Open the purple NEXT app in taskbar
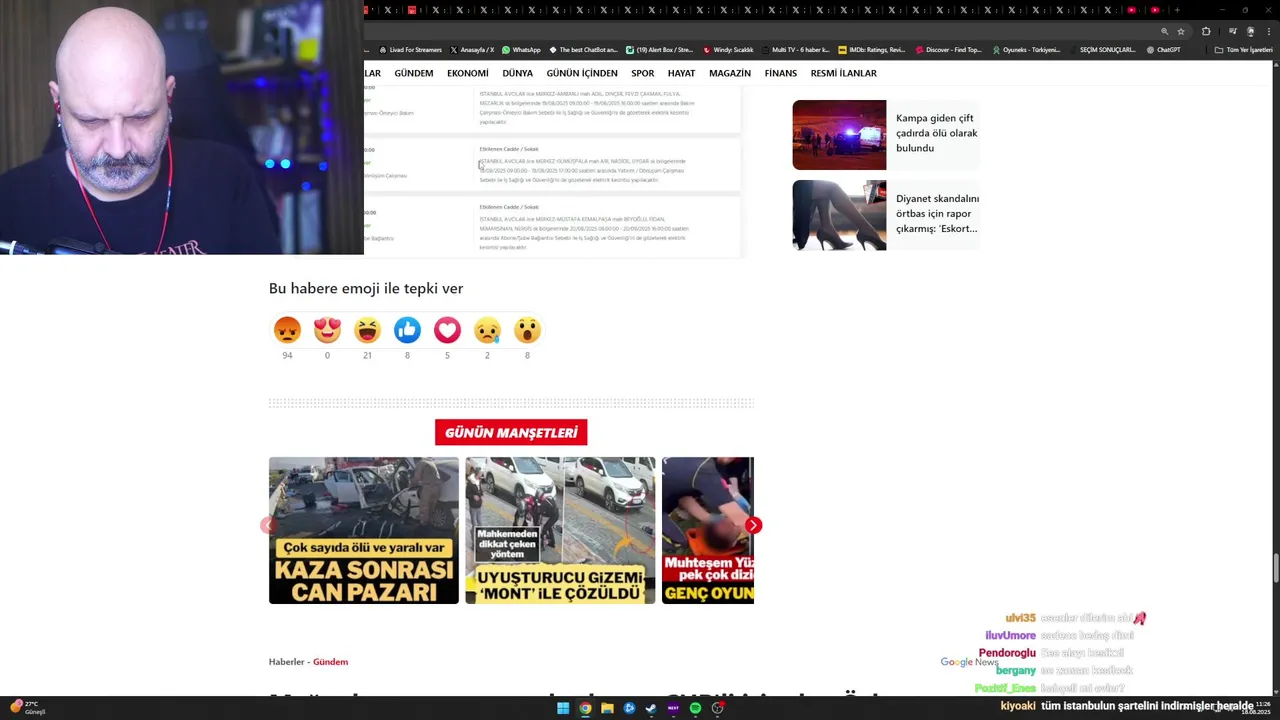The image size is (1280, 720). pyautogui.click(x=673, y=708)
